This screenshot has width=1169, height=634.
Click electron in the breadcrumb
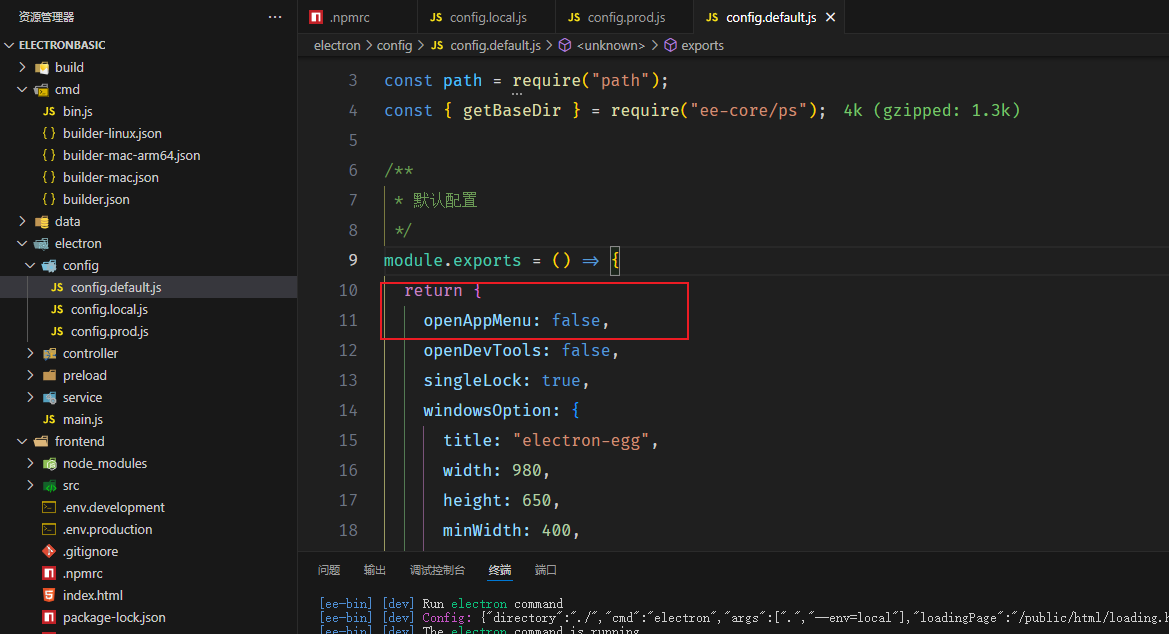tap(337, 45)
